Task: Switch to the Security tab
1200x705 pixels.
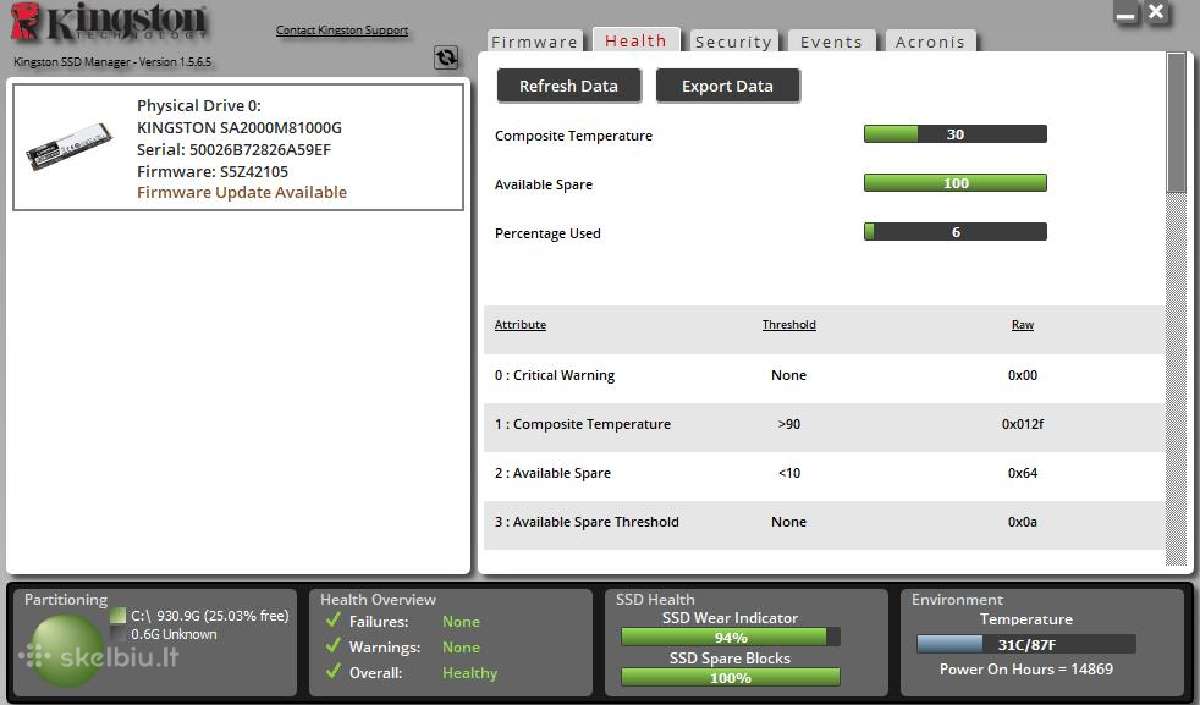Action: pos(733,42)
